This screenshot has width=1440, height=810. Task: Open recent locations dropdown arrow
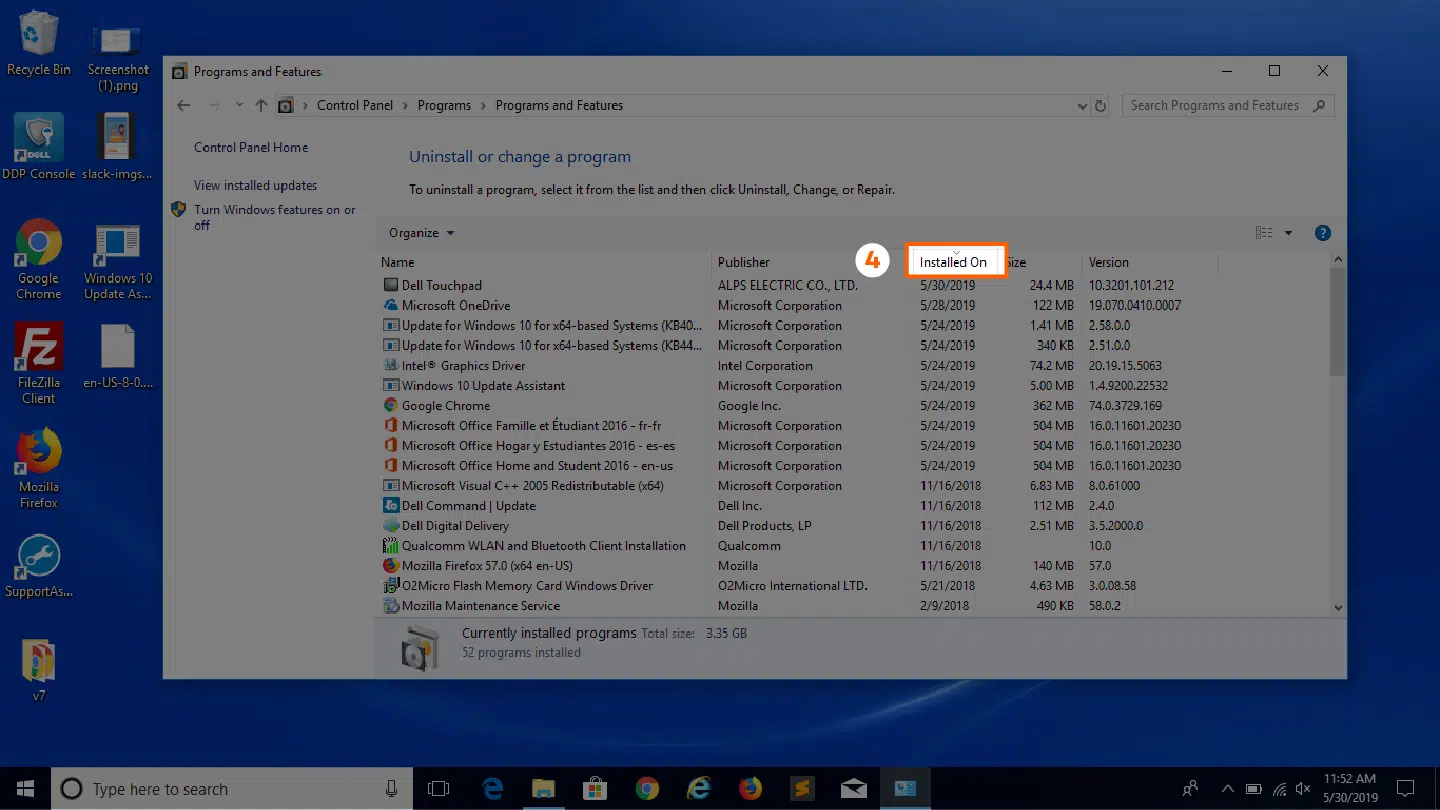239,105
